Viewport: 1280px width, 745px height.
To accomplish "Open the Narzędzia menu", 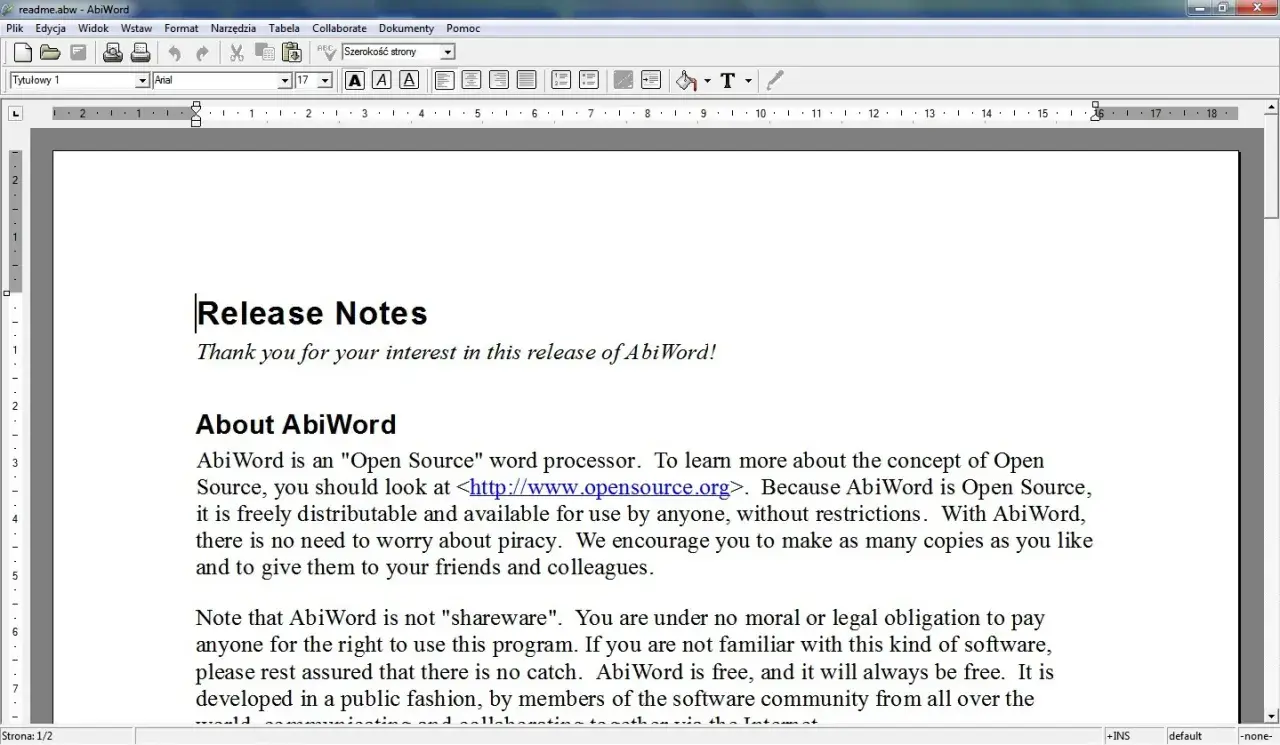I will 233,28.
